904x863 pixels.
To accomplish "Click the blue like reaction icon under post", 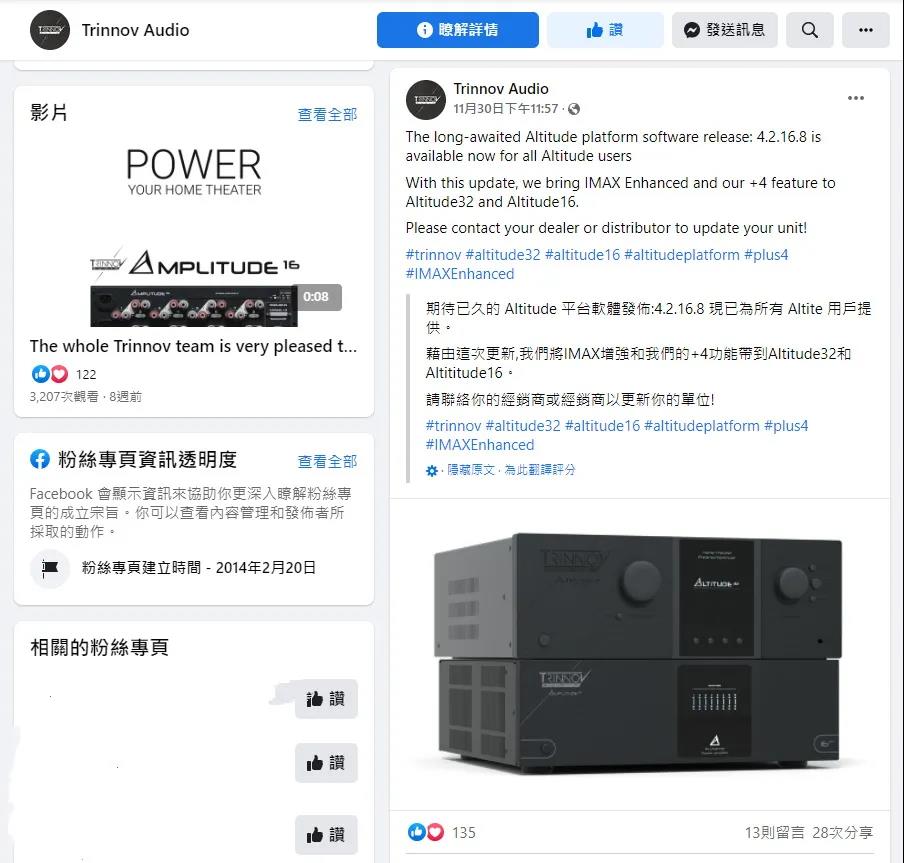I will pos(416,831).
